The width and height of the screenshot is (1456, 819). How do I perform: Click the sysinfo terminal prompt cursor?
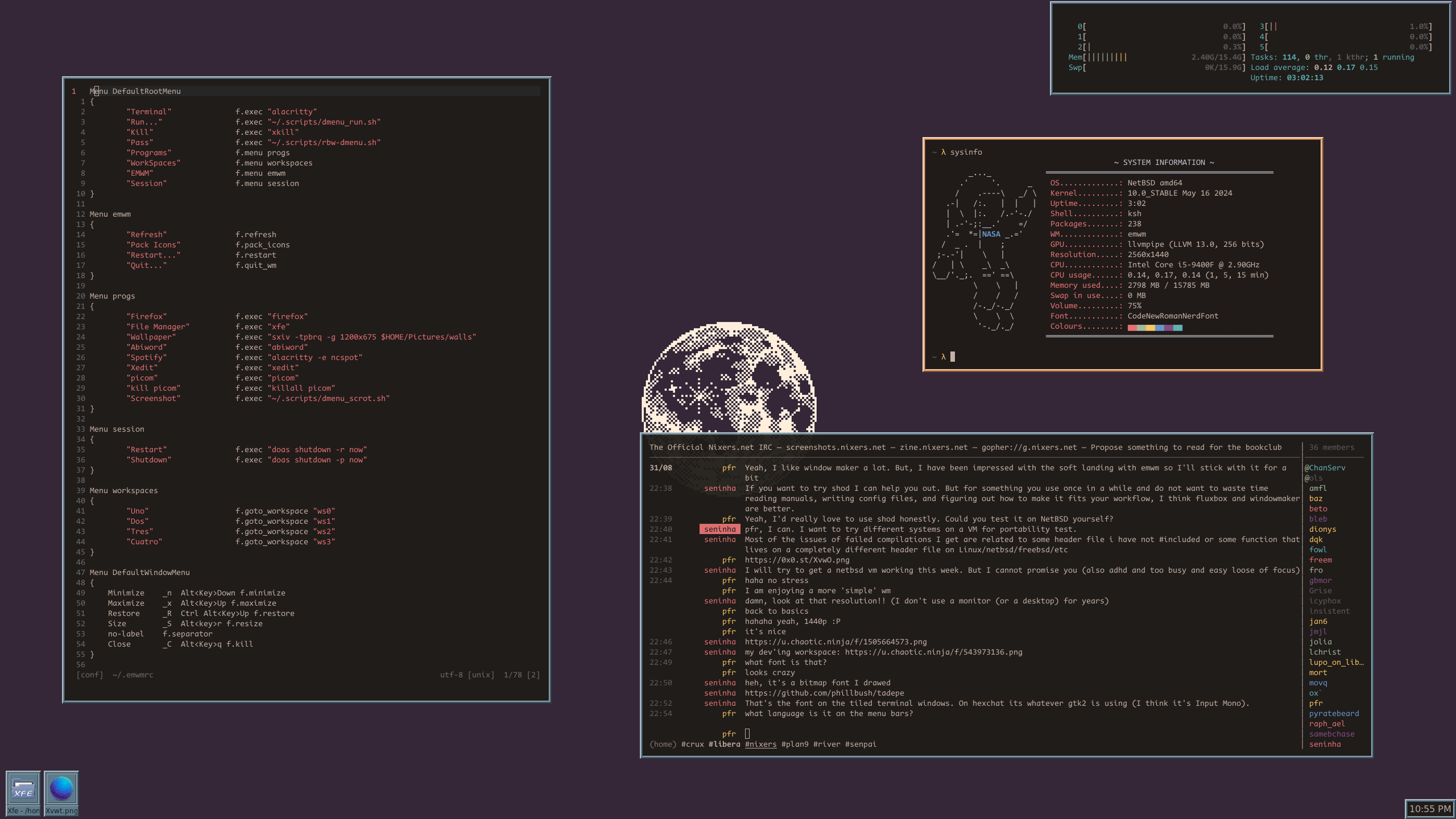[953, 357]
